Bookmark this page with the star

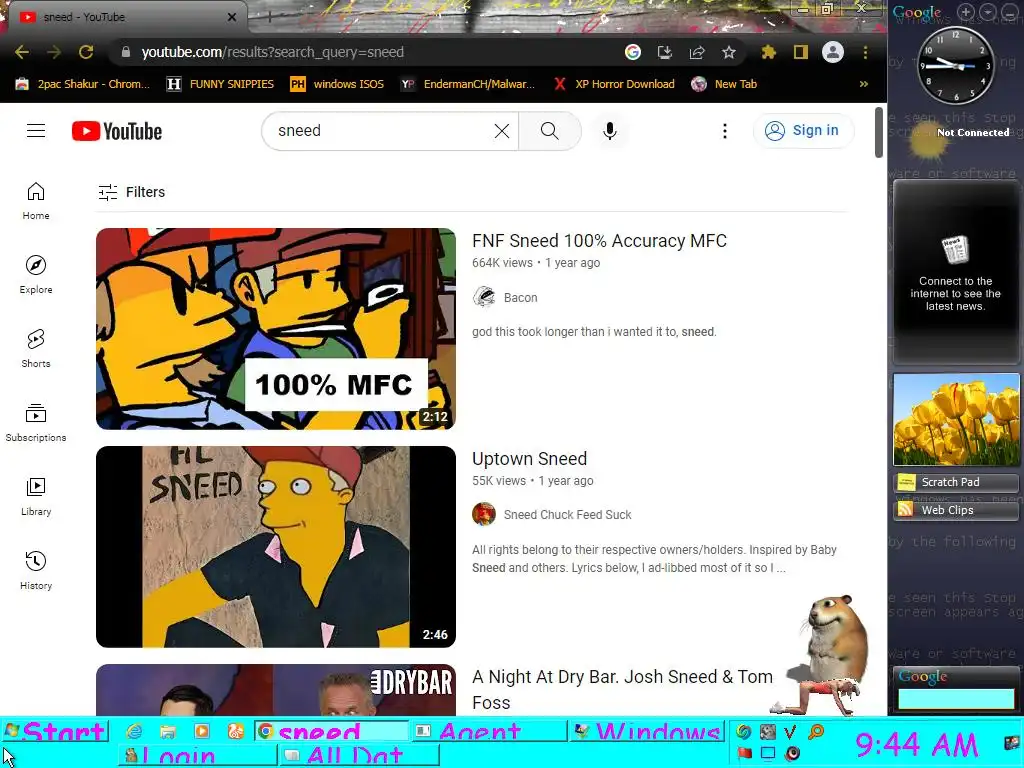click(729, 52)
